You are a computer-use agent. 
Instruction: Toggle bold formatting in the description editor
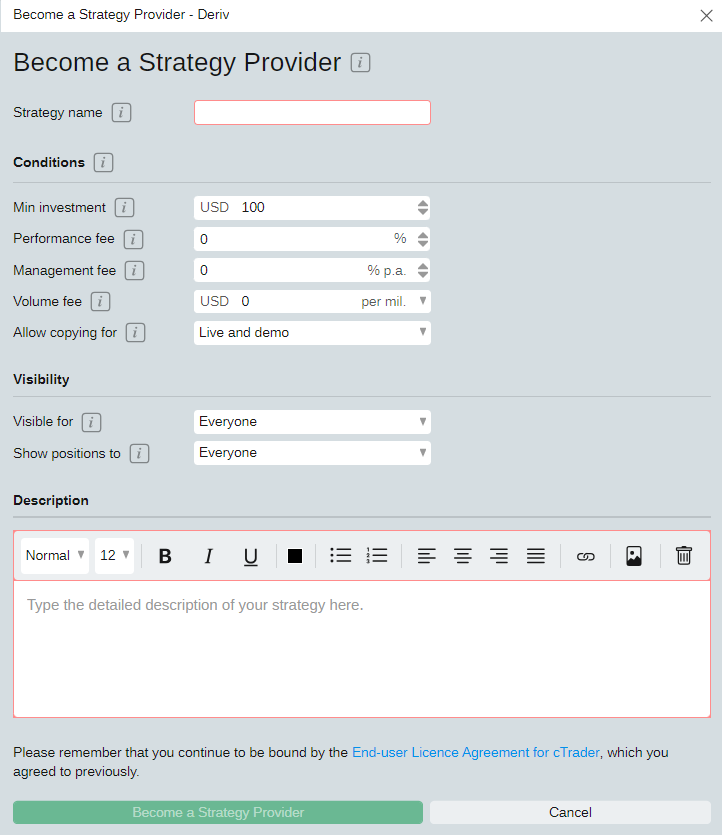[x=165, y=556]
